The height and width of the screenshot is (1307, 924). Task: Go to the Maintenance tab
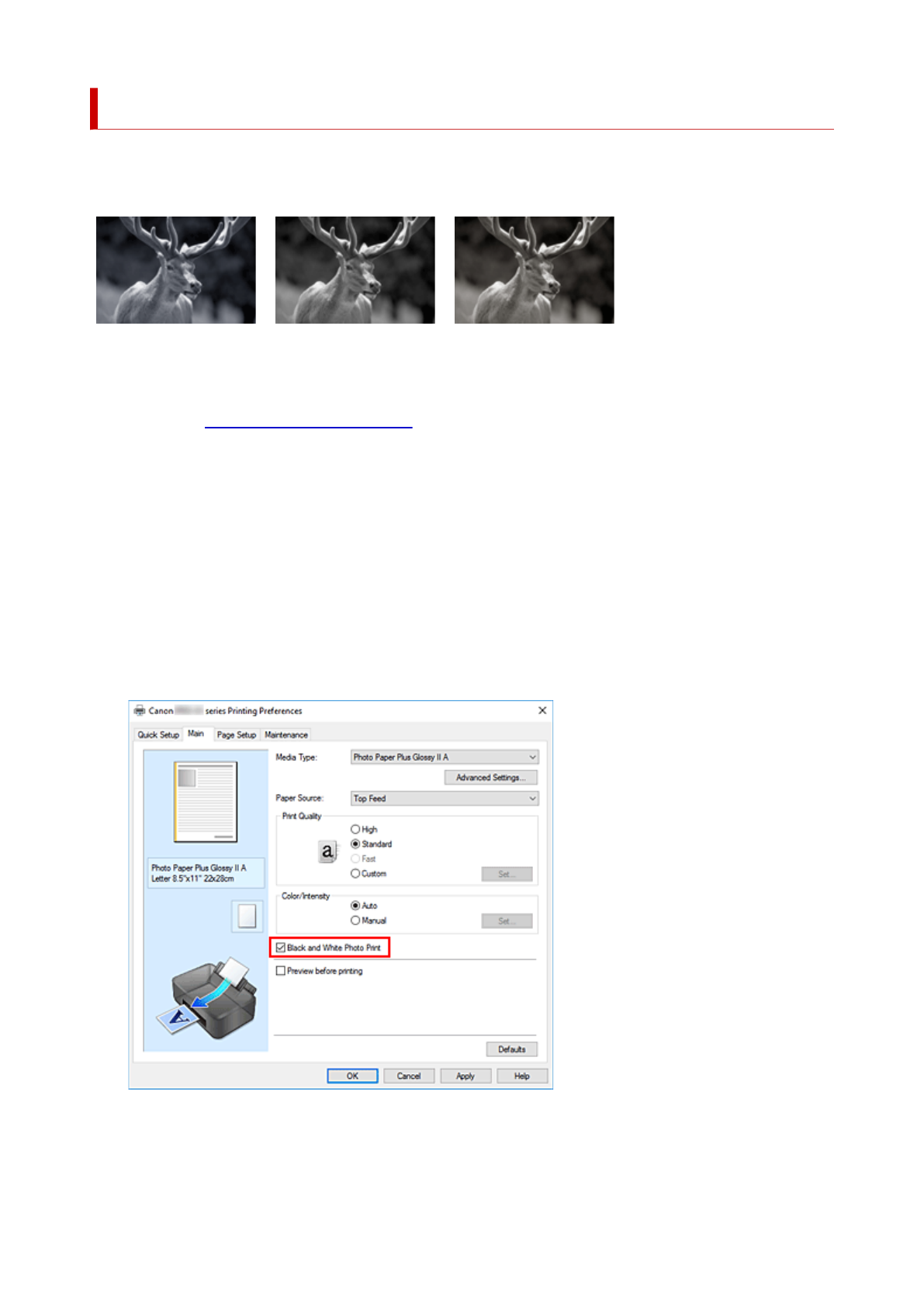286,735
